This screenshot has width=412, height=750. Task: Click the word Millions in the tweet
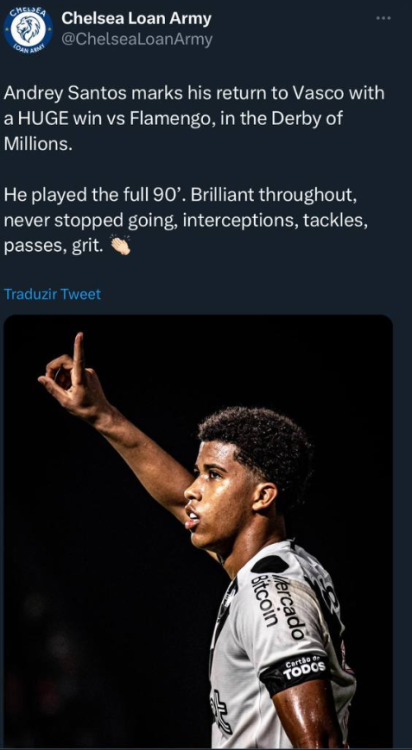[x=38, y=143]
